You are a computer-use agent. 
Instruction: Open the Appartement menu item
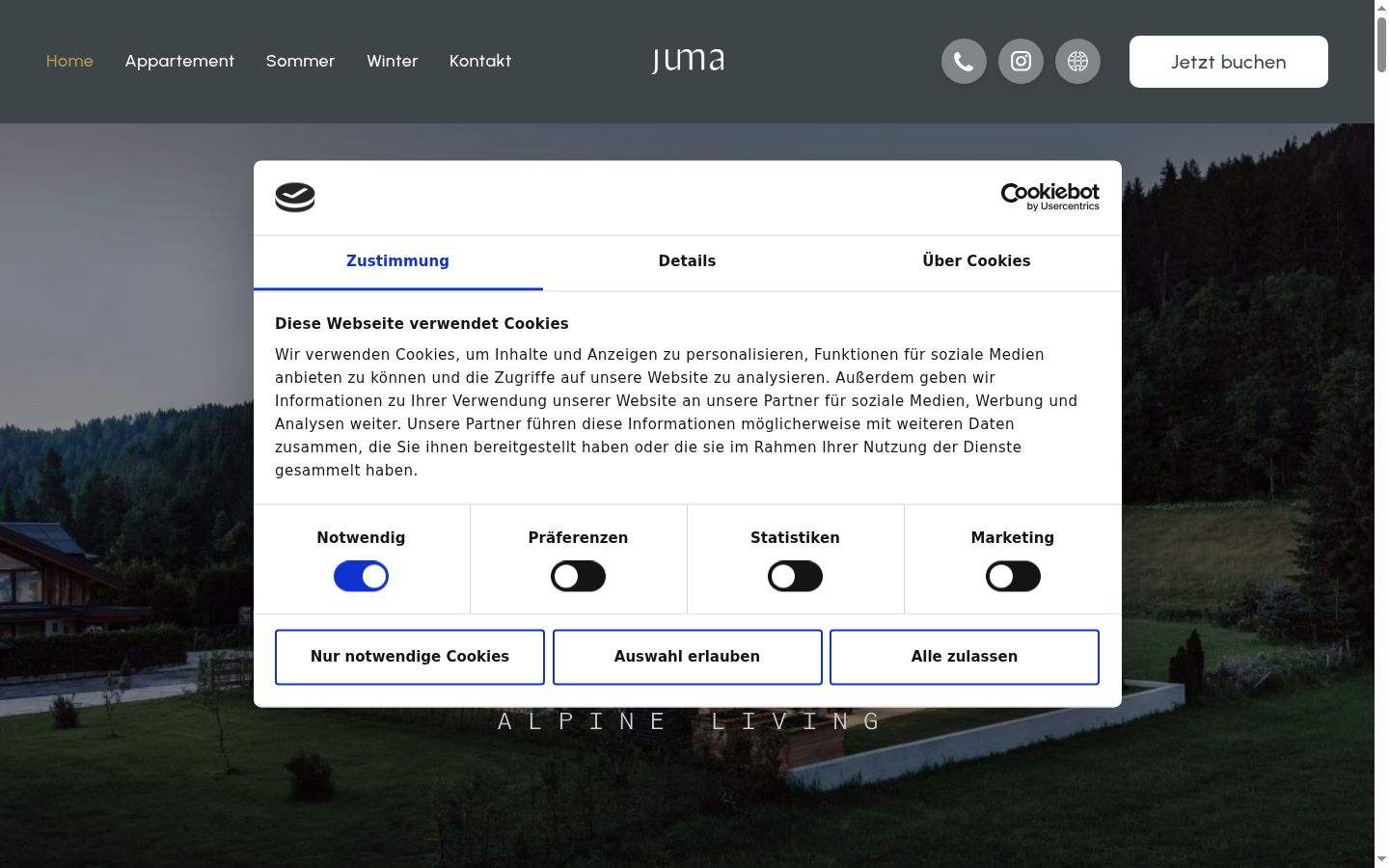tap(179, 61)
